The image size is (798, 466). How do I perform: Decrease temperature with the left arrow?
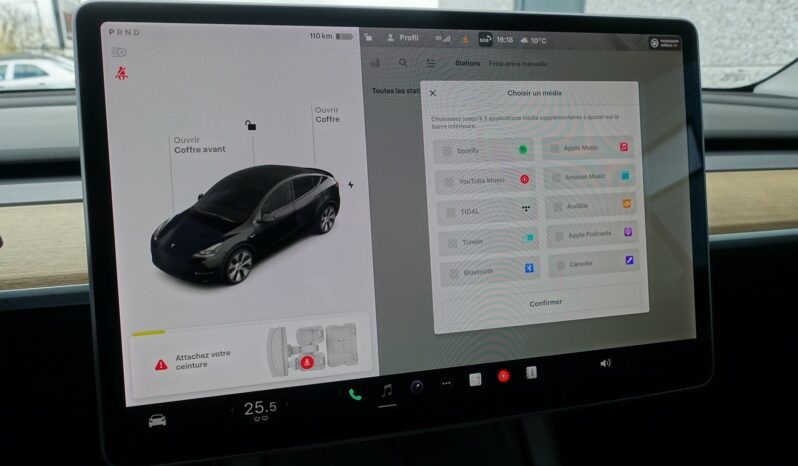click(x=232, y=410)
